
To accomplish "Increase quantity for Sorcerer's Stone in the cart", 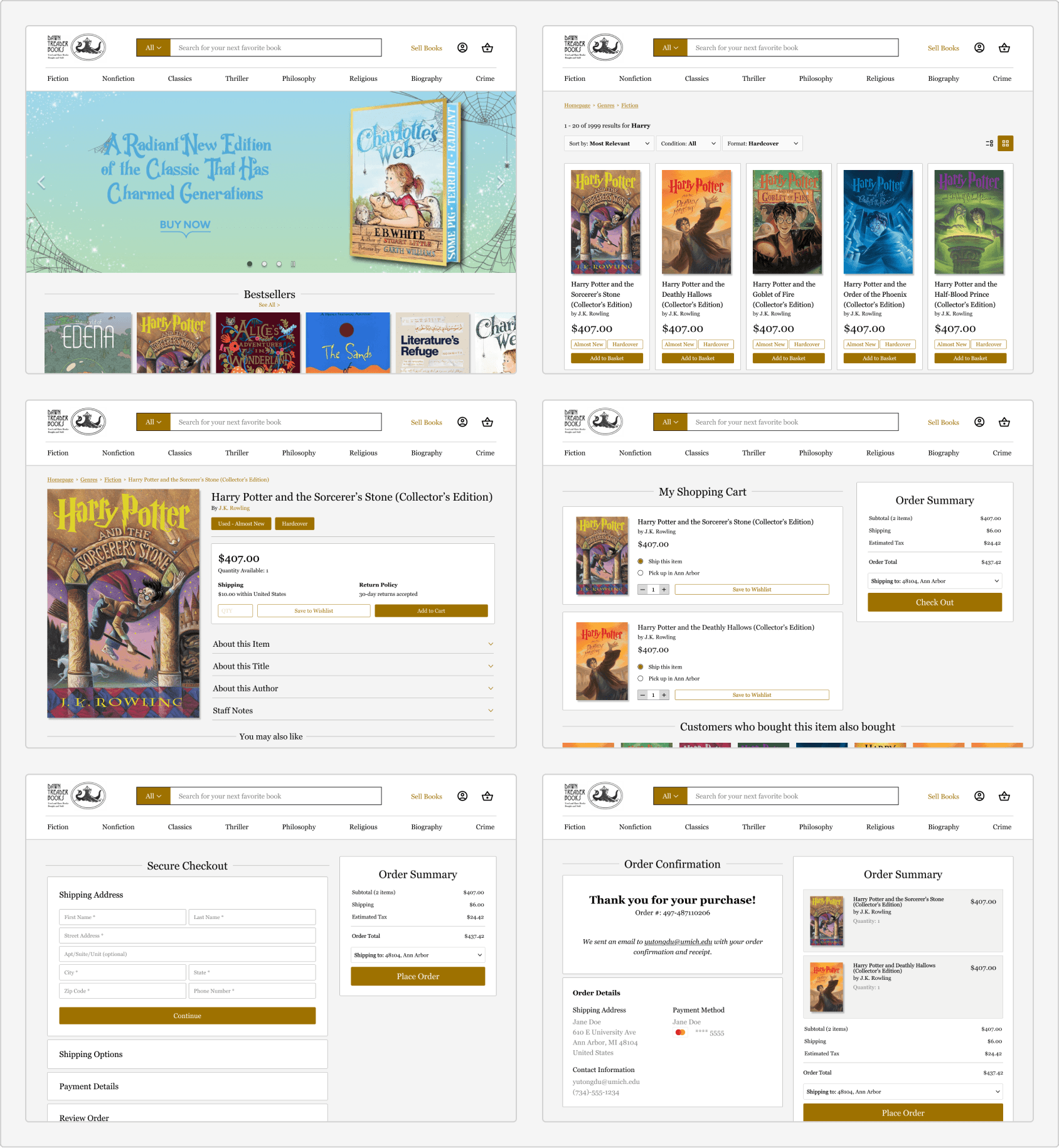I will coord(664,590).
